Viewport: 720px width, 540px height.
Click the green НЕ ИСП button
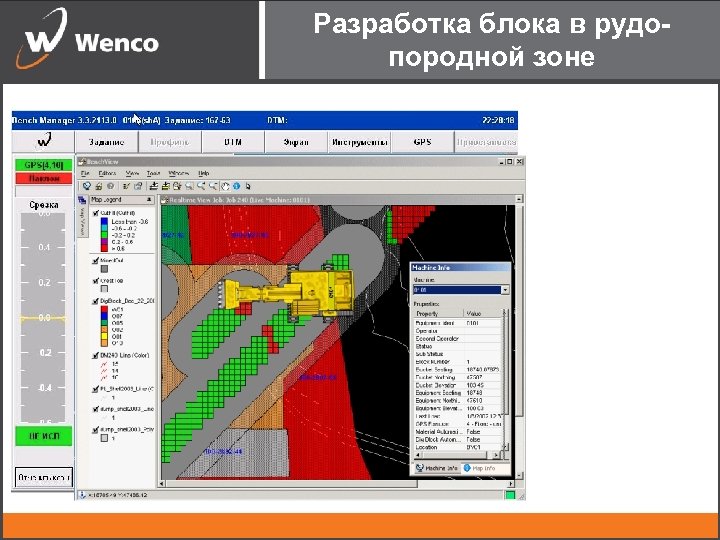[44, 436]
